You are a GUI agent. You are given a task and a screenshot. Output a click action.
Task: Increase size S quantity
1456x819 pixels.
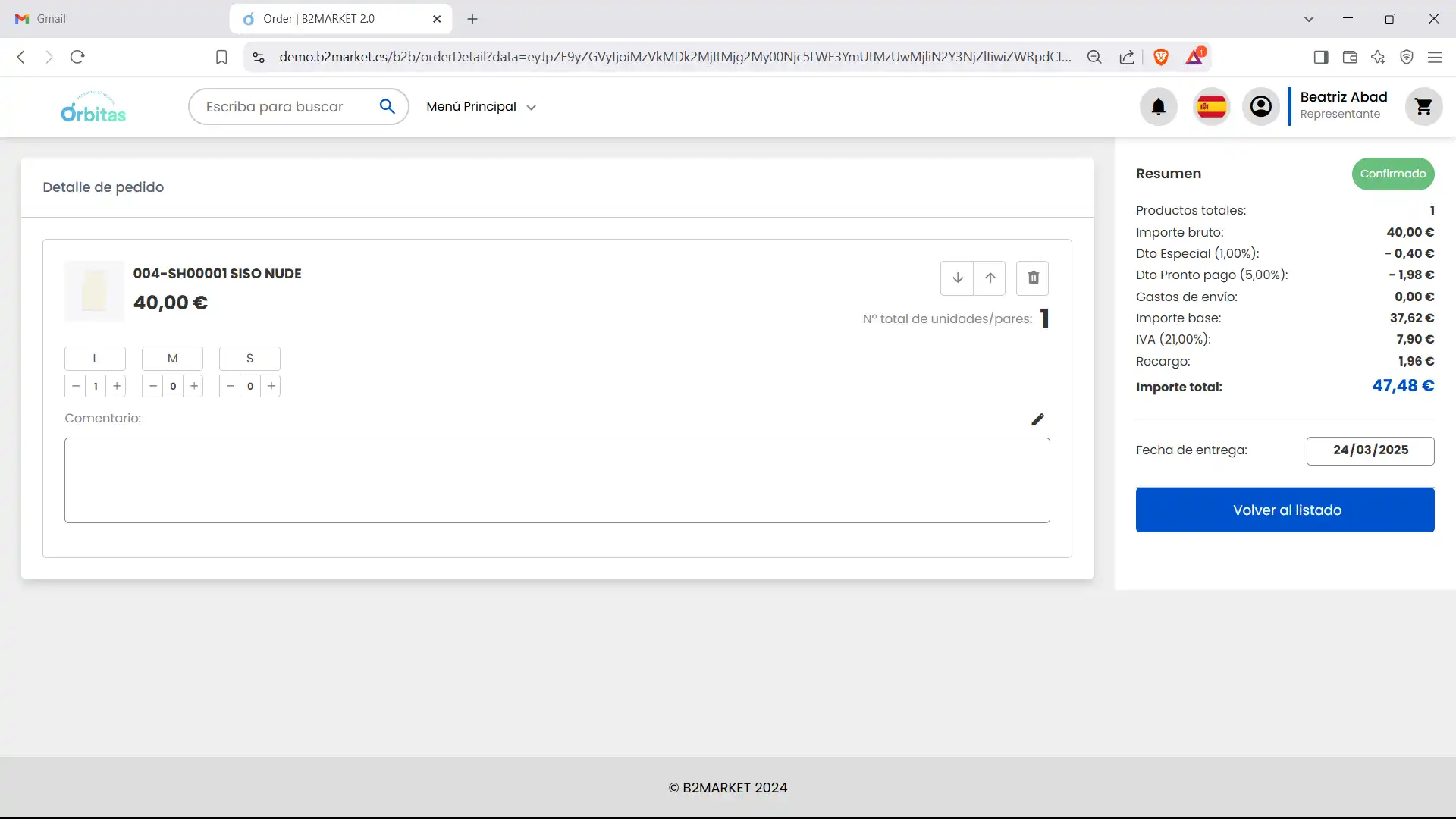[x=271, y=386]
